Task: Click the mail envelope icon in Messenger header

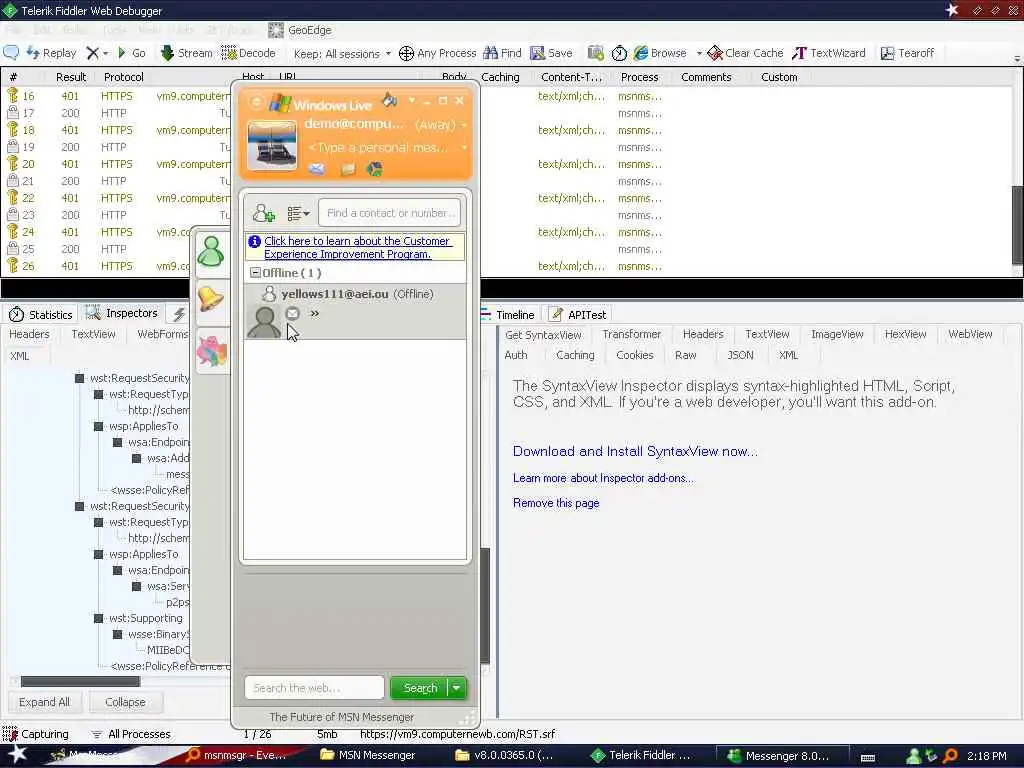Action: coord(317,170)
